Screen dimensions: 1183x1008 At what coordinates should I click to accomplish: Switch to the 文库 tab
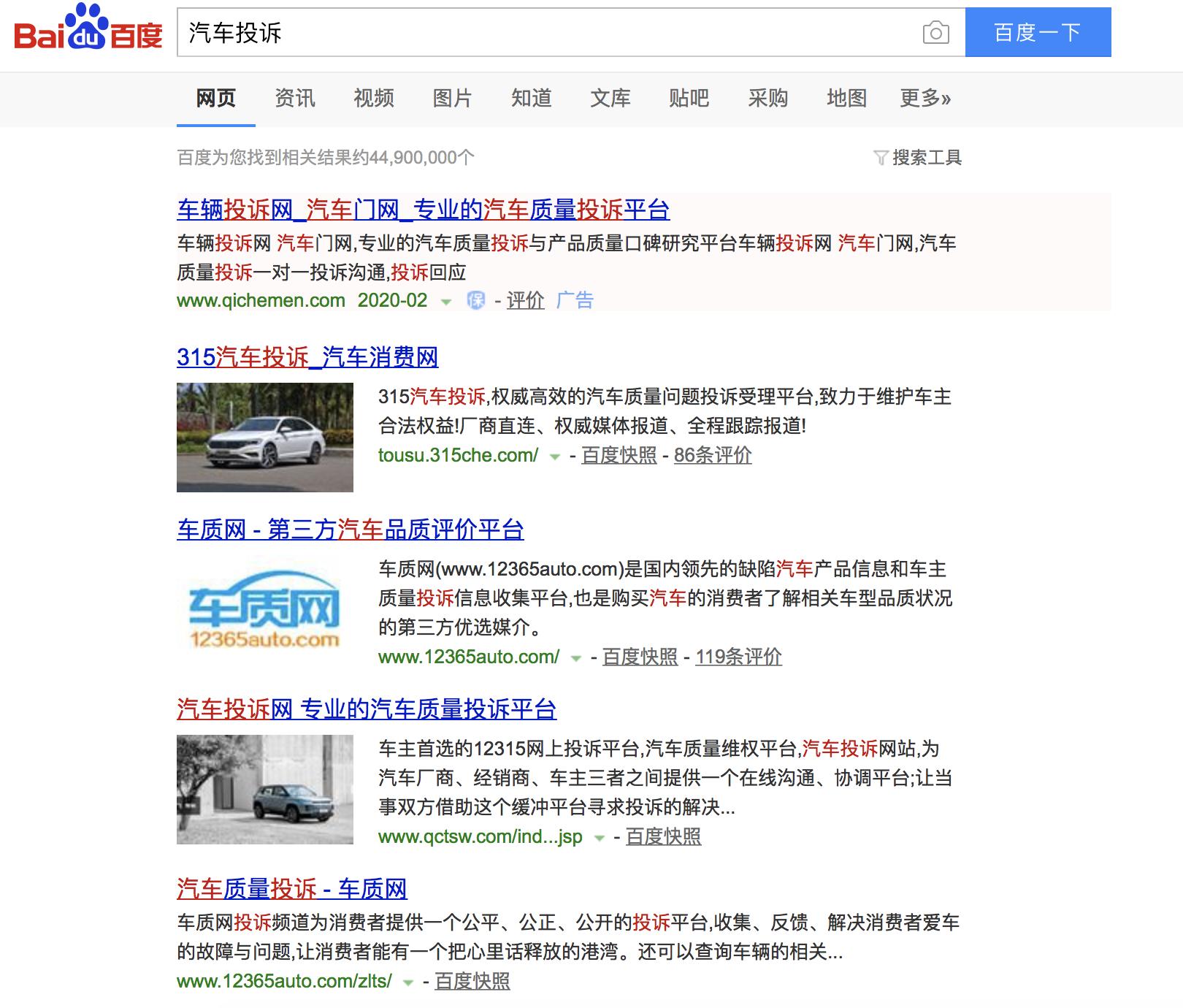(x=610, y=98)
